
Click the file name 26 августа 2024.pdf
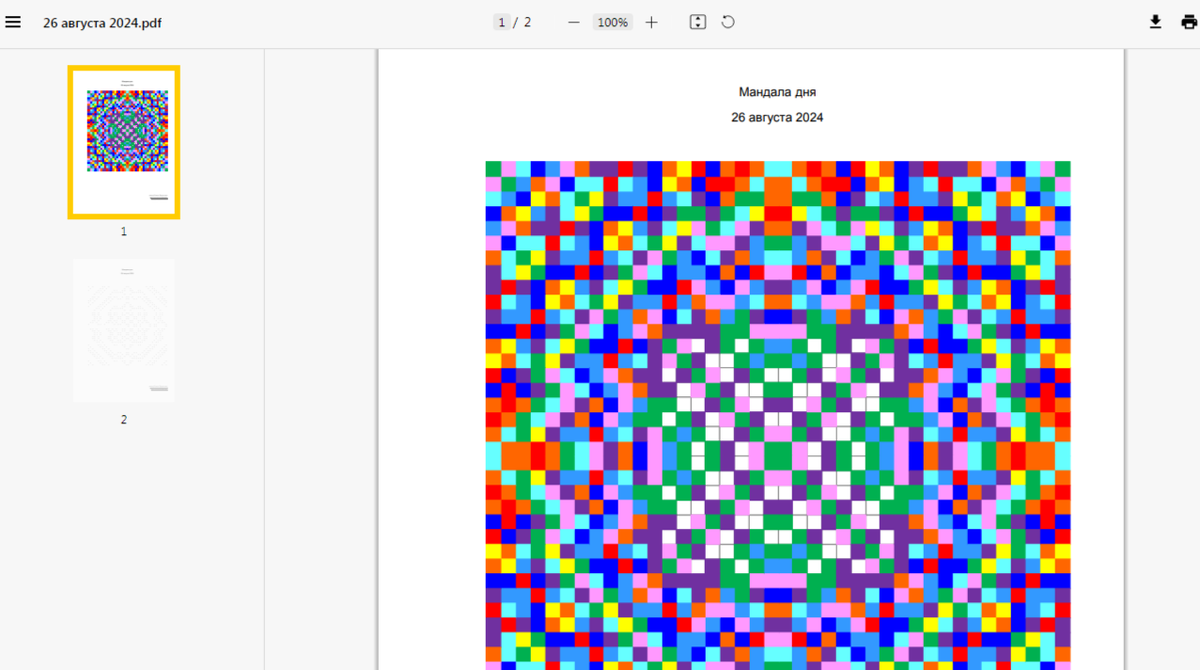[102, 23]
